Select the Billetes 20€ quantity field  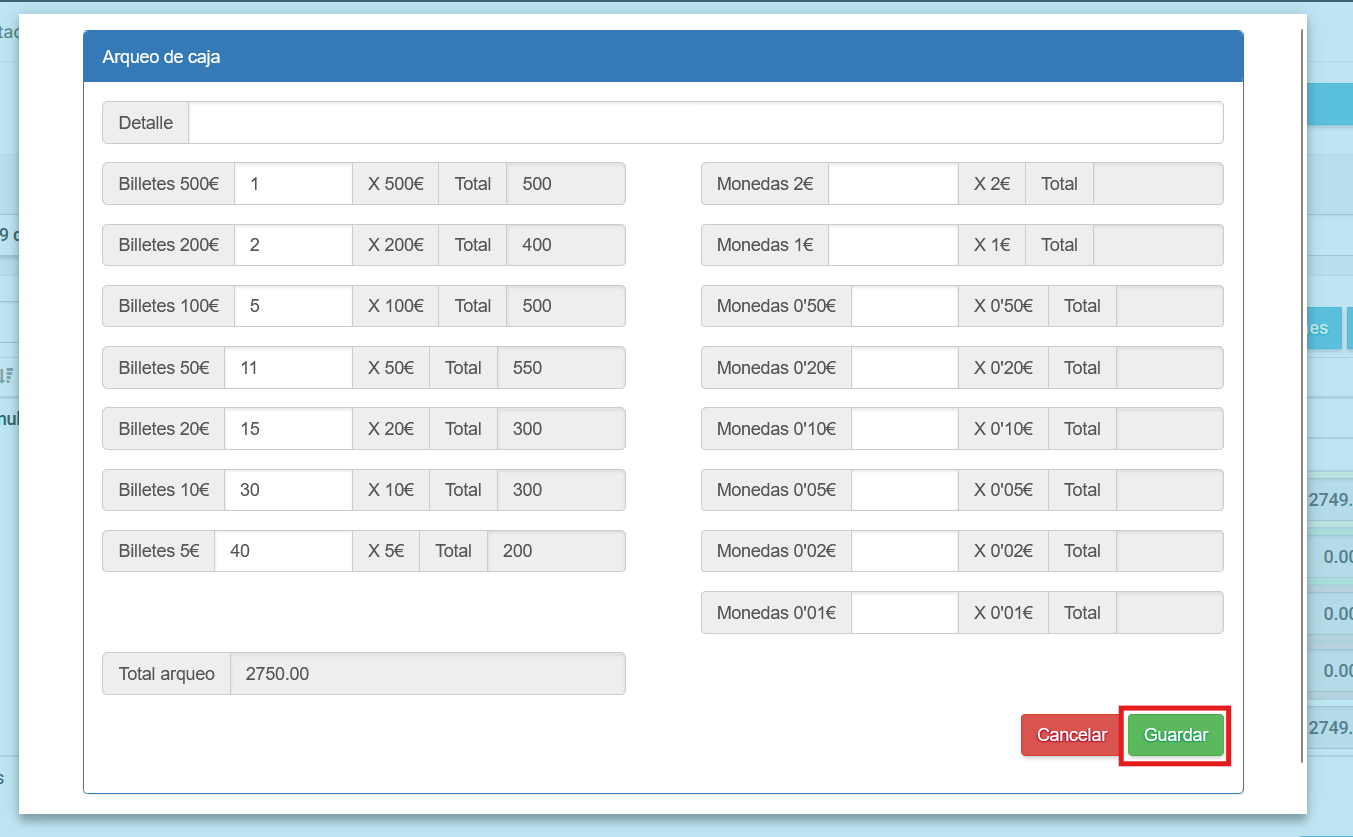[288, 429]
